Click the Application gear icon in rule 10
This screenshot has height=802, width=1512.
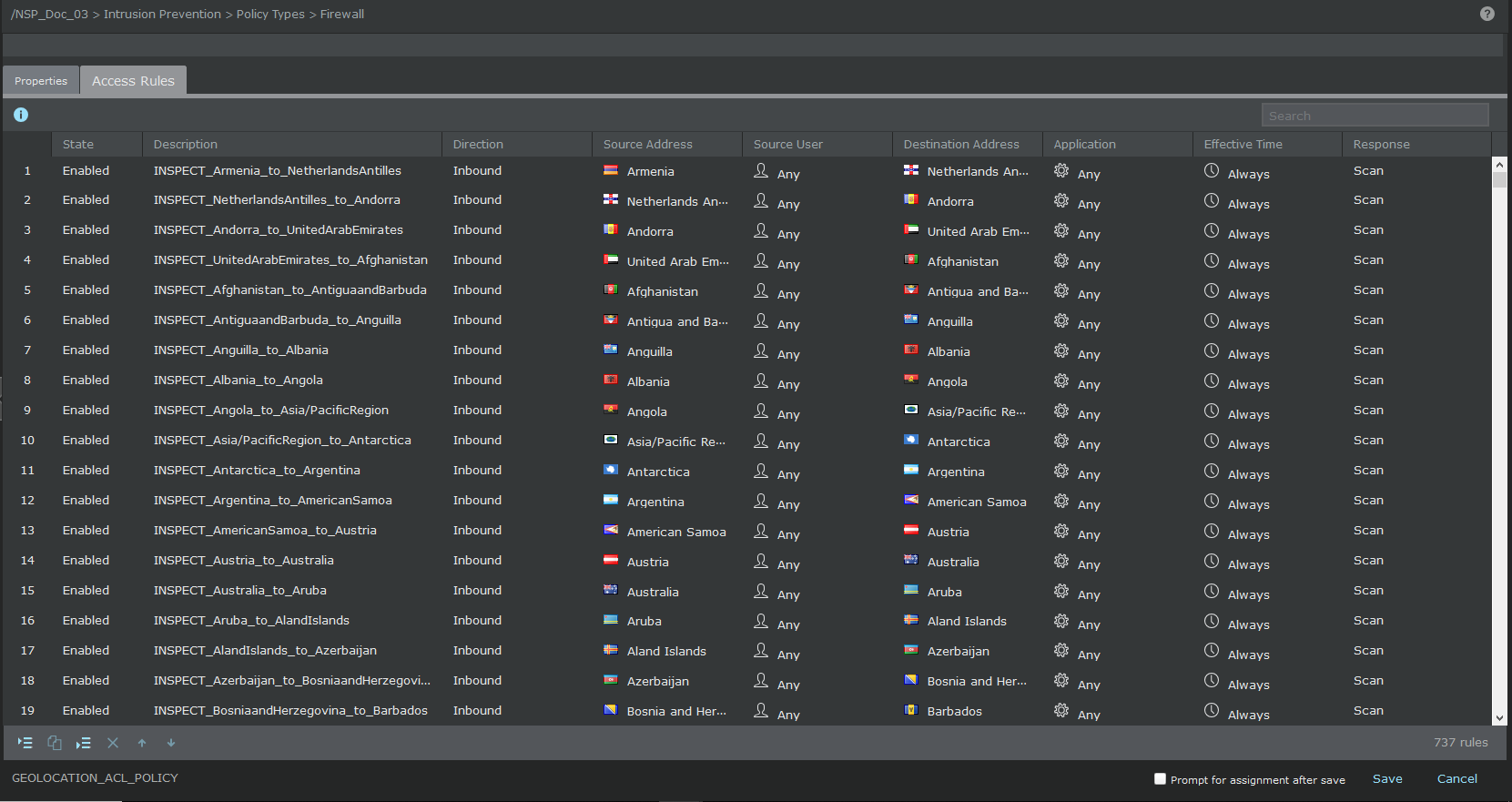[x=1061, y=441]
